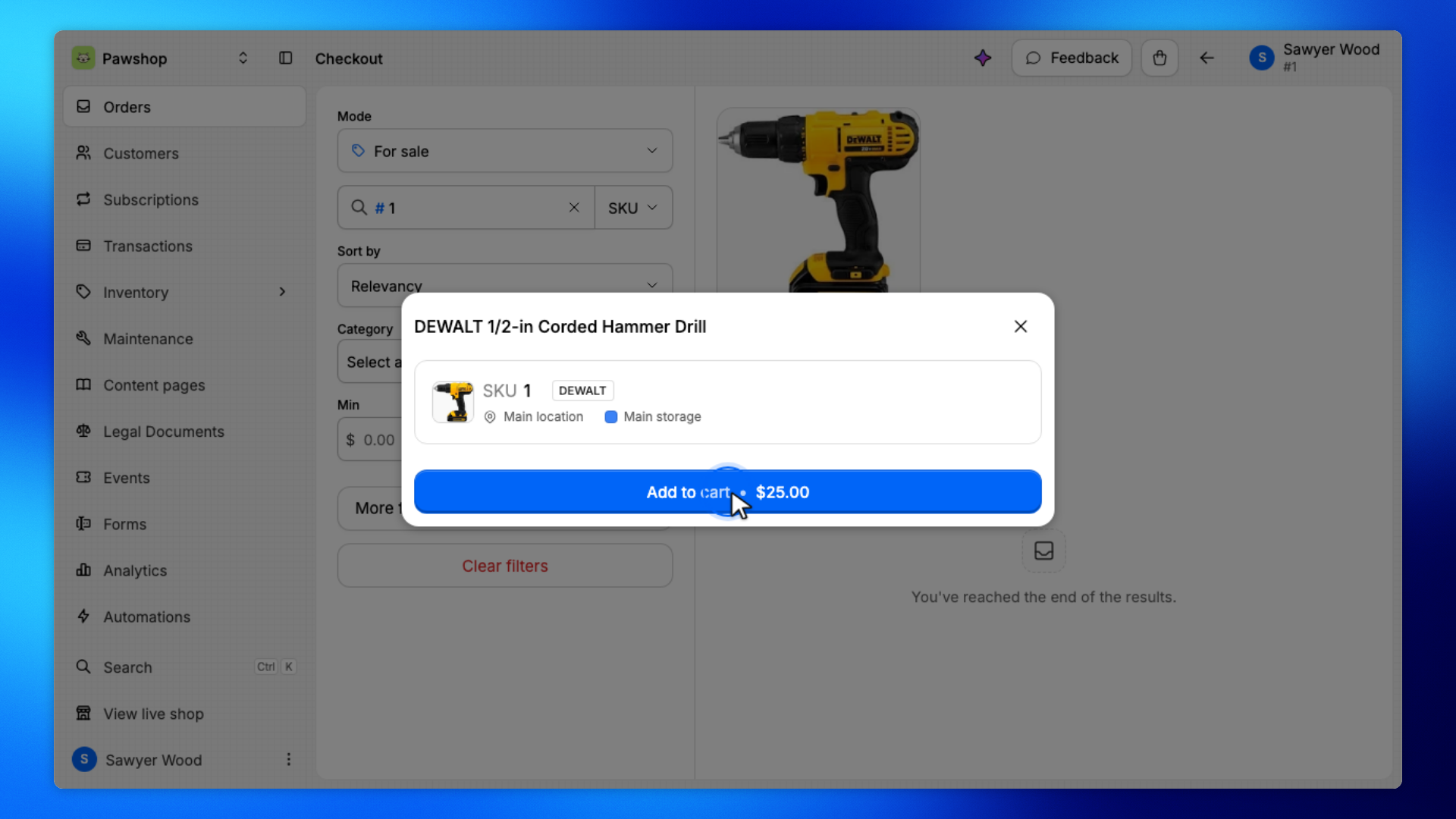Click the Sawyer Wood avatar in sidebar
Viewport: 1456px width, 819px height.
84,759
